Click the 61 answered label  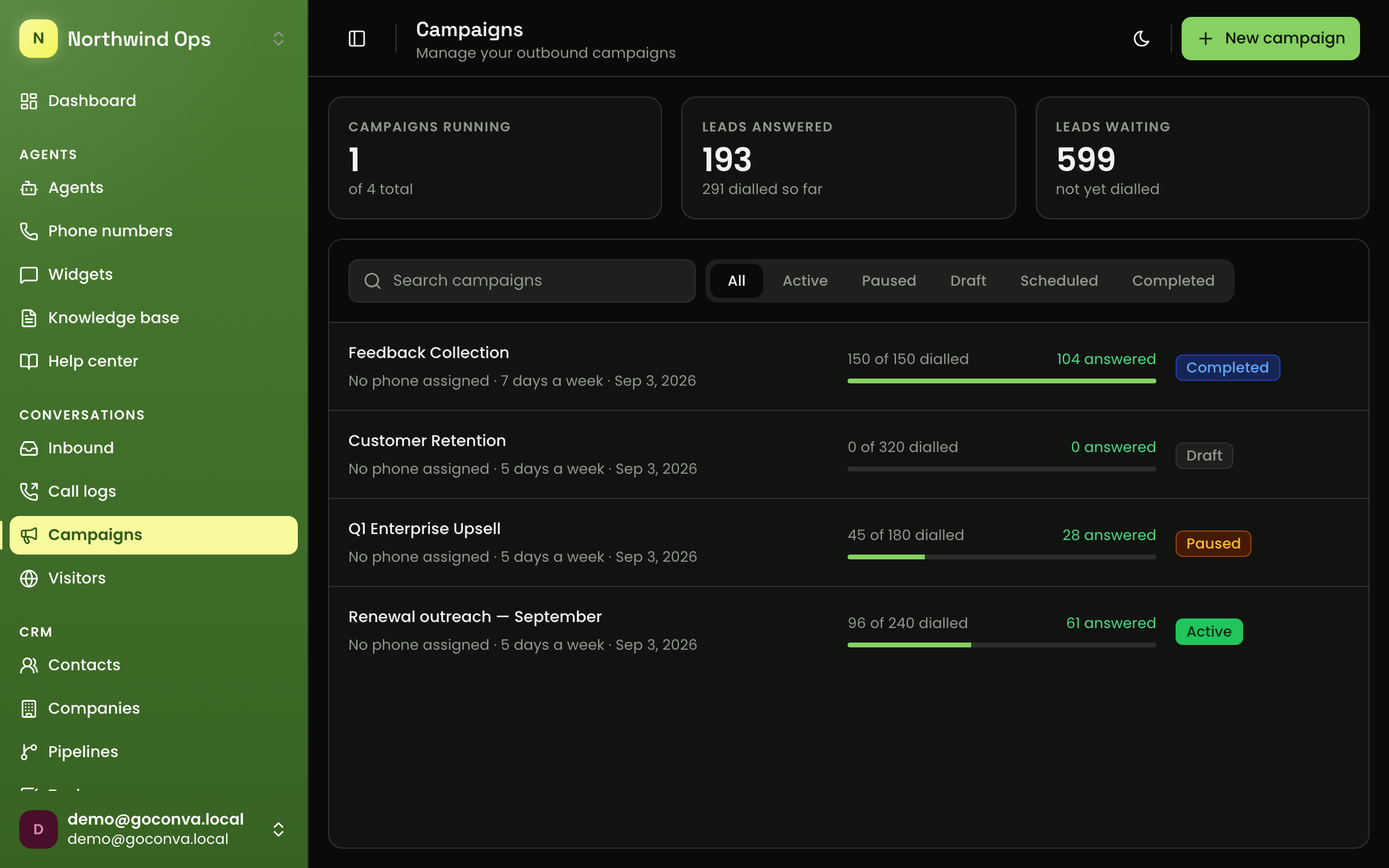click(1110, 623)
